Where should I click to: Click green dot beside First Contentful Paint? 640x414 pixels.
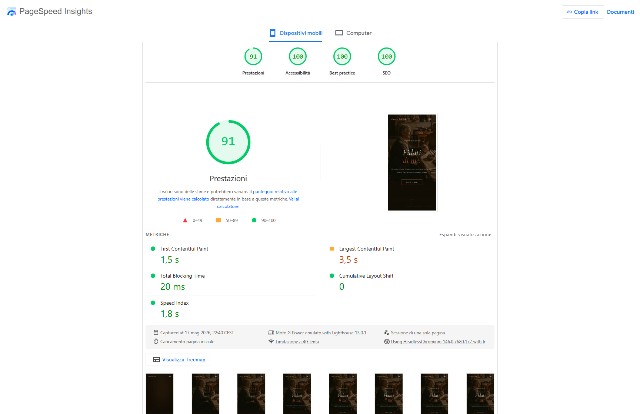pos(153,249)
